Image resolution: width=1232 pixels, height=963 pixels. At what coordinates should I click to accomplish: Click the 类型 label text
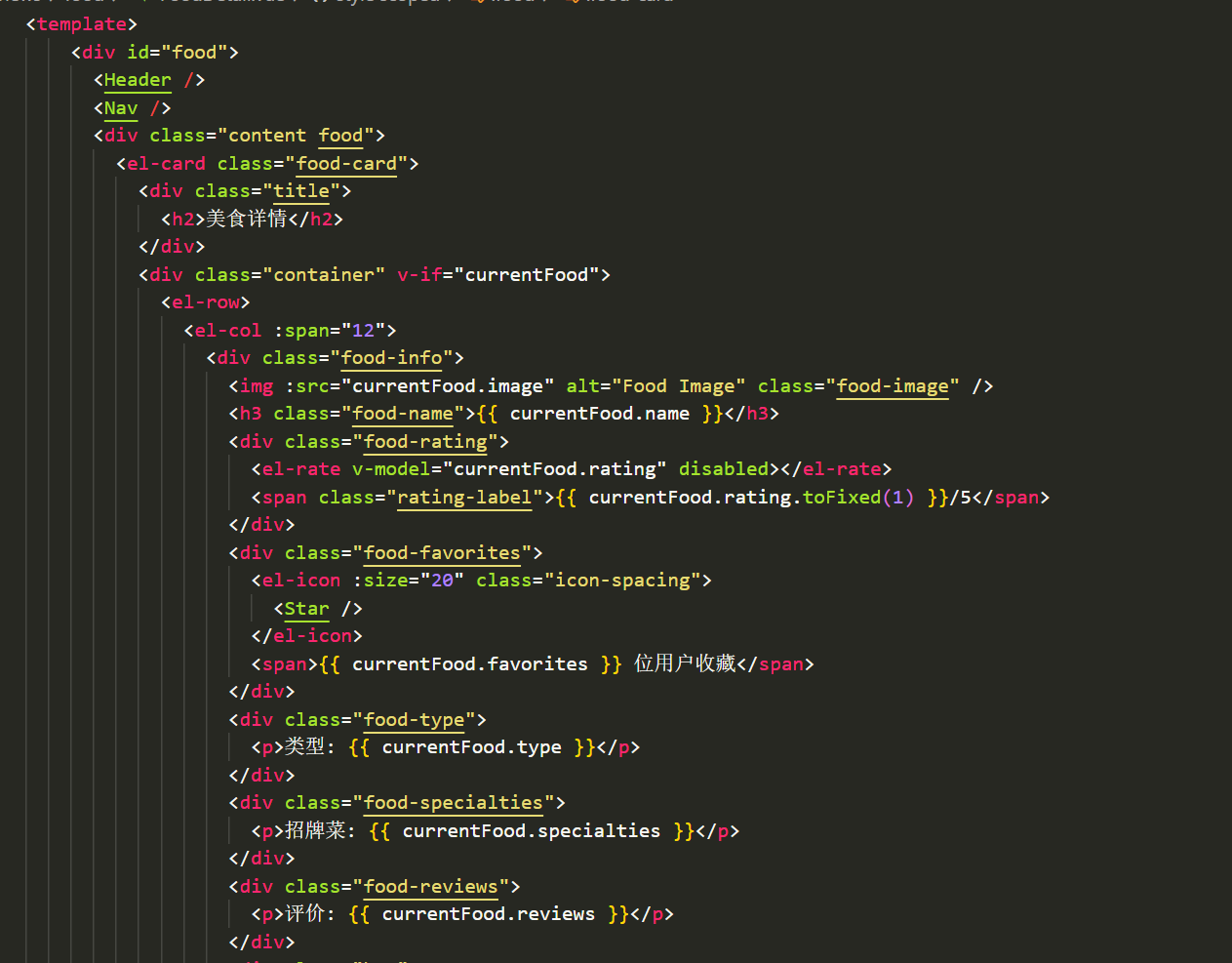304,746
